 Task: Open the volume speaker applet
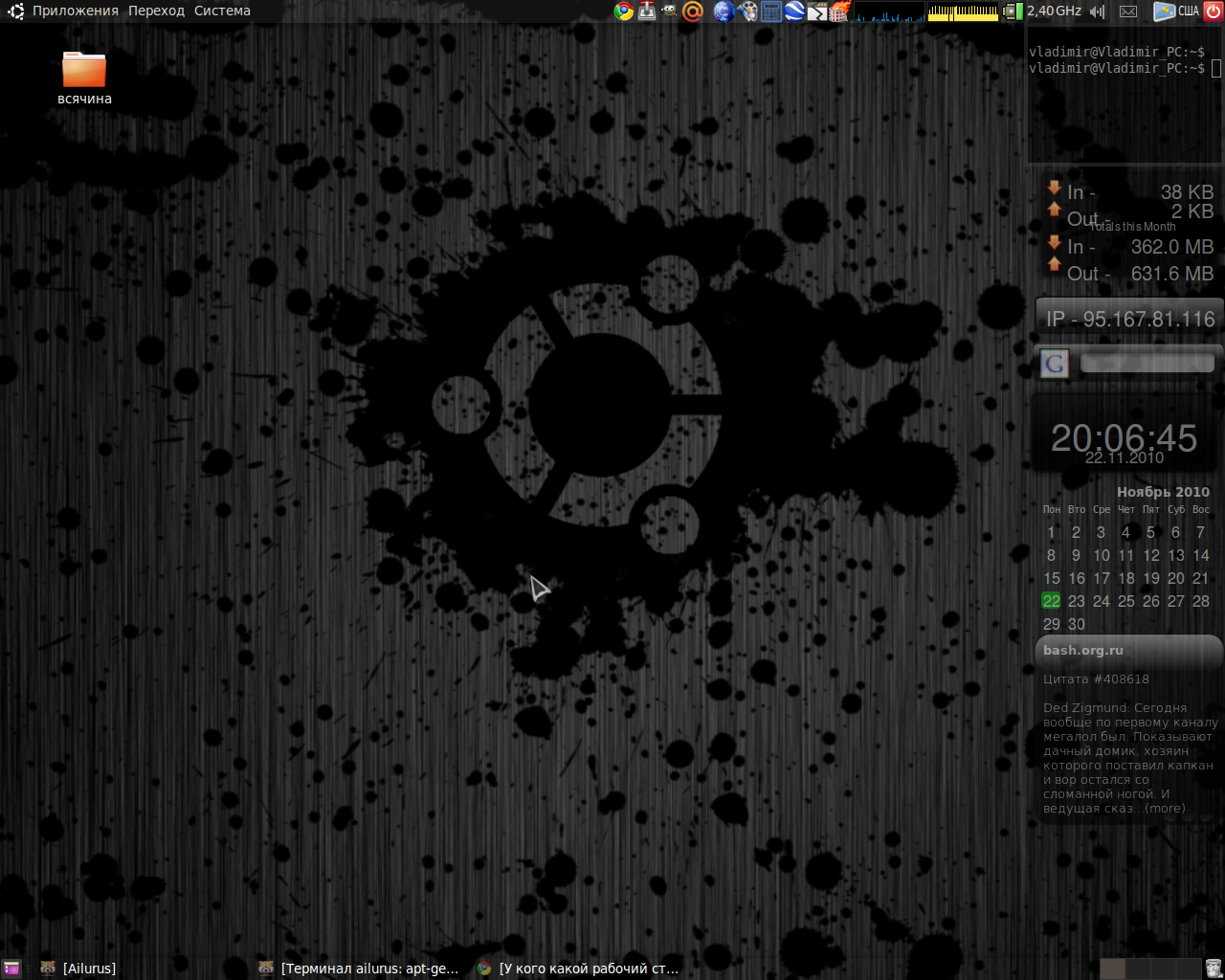(1098, 11)
